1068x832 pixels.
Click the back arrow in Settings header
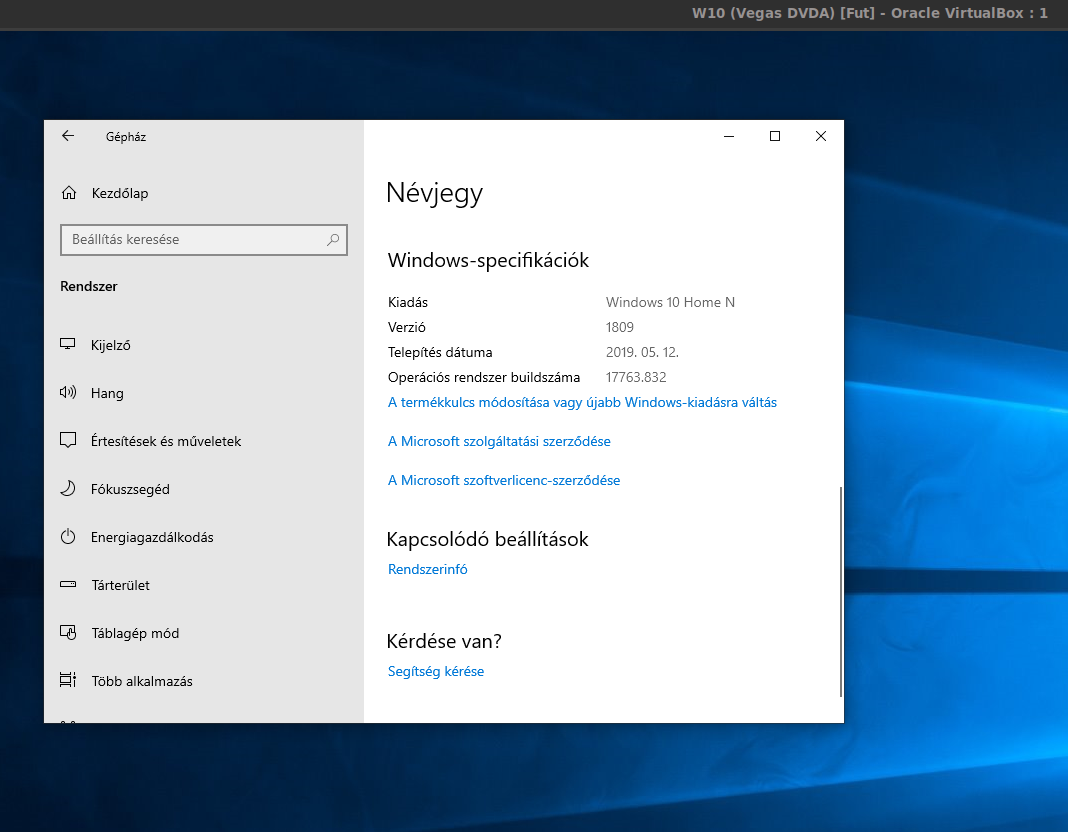tap(68, 136)
